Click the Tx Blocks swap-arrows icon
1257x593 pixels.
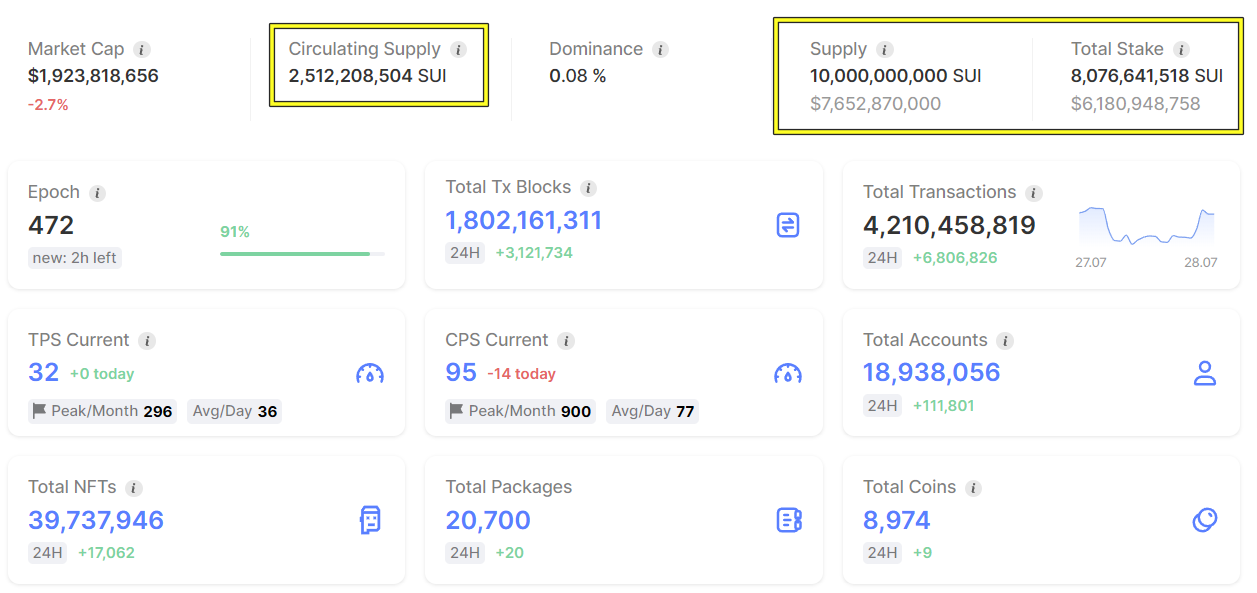[788, 225]
